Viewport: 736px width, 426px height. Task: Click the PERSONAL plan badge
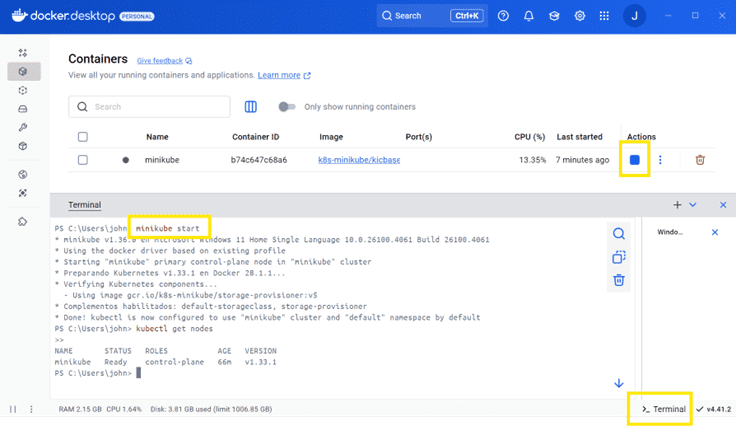pos(137,16)
